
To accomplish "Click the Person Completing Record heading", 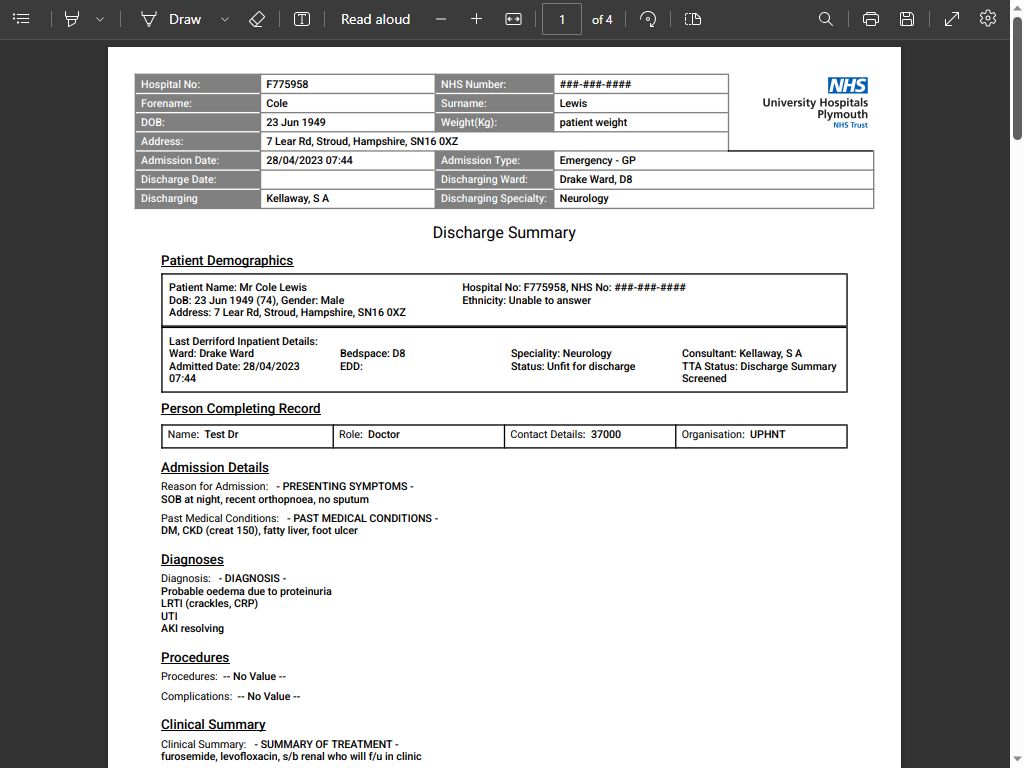I will (240, 408).
